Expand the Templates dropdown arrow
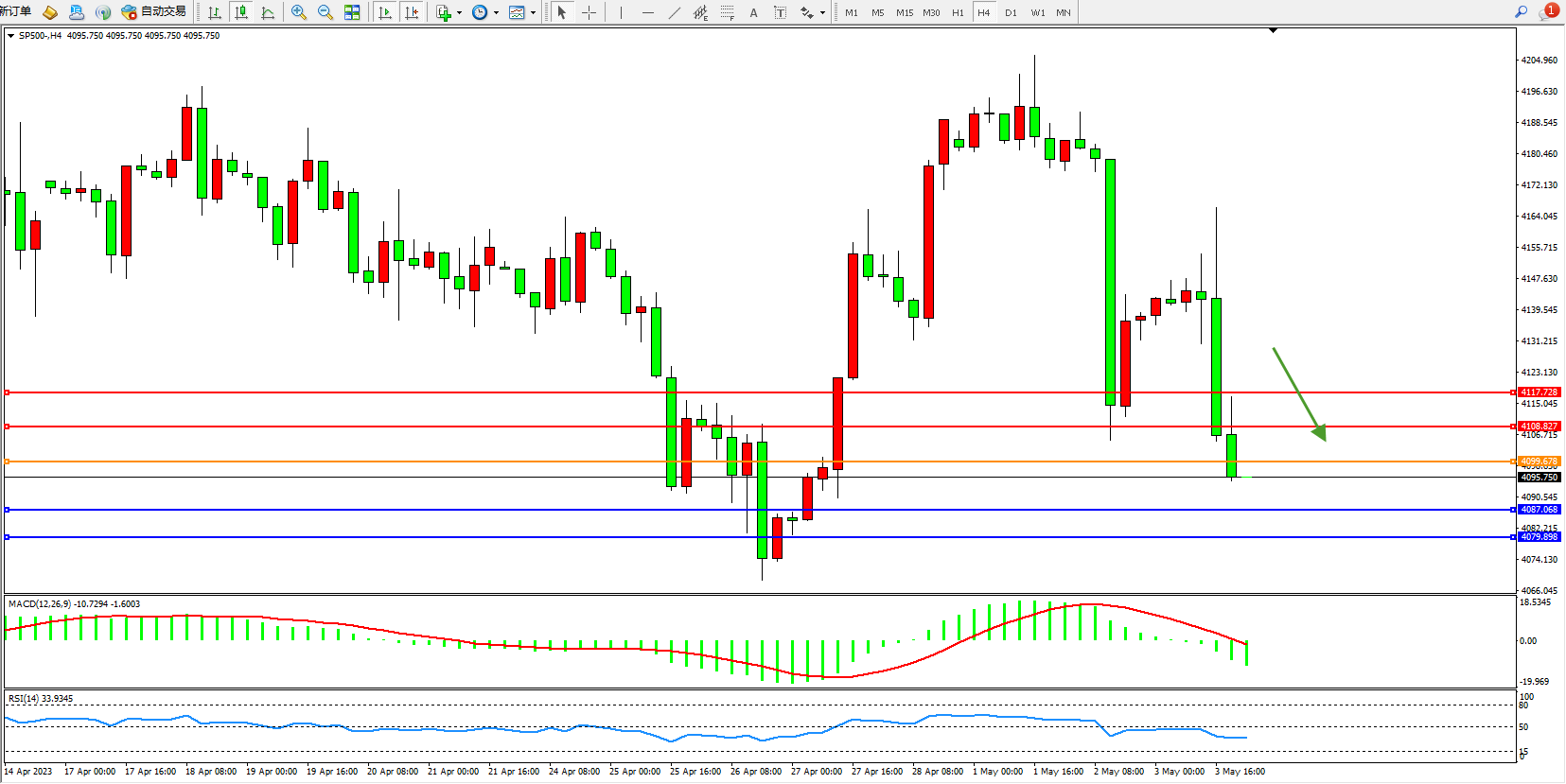1566x784 pixels. tap(533, 13)
